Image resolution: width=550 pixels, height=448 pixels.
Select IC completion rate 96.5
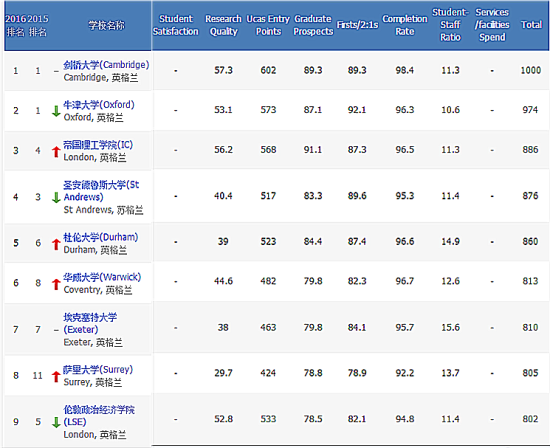click(404, 149)
